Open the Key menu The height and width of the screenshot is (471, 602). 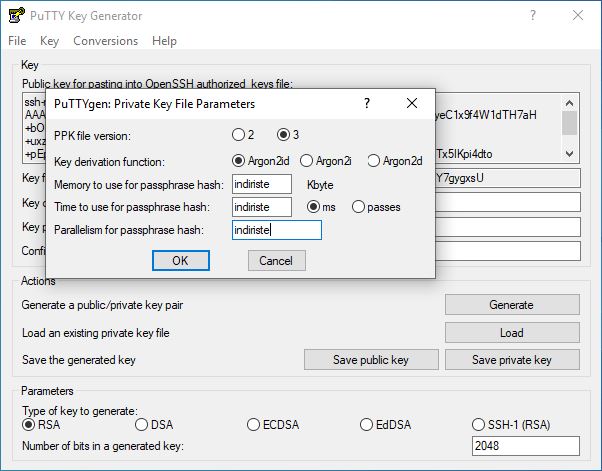(x=50, y=41)
